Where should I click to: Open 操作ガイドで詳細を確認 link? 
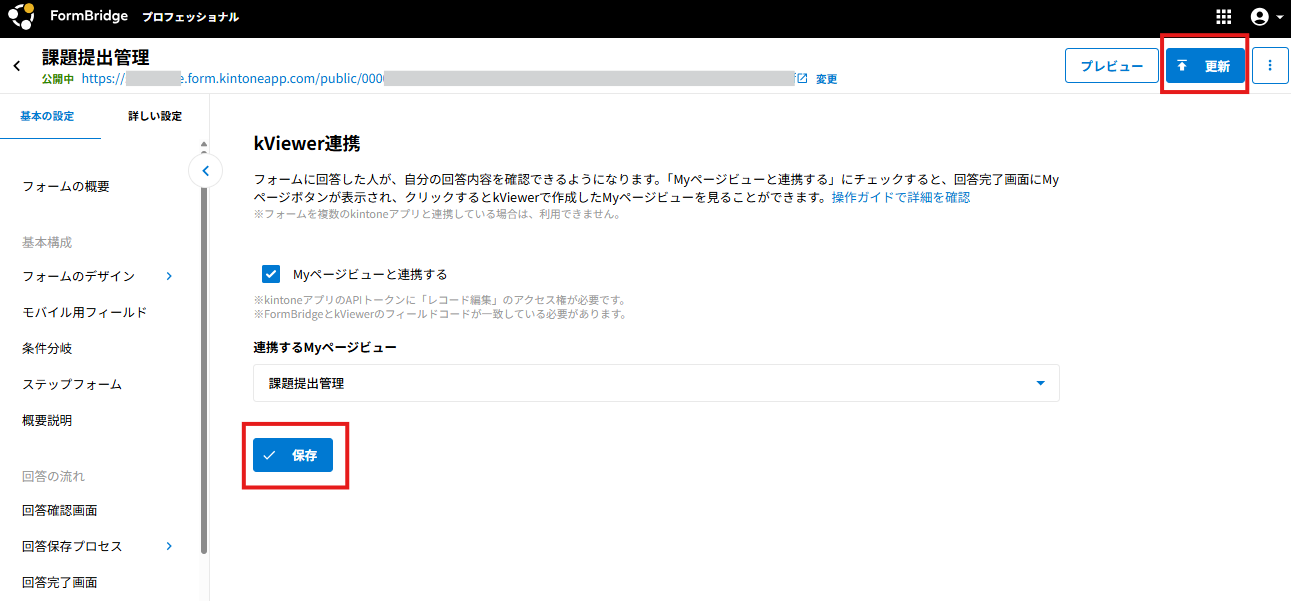point(900,198)
